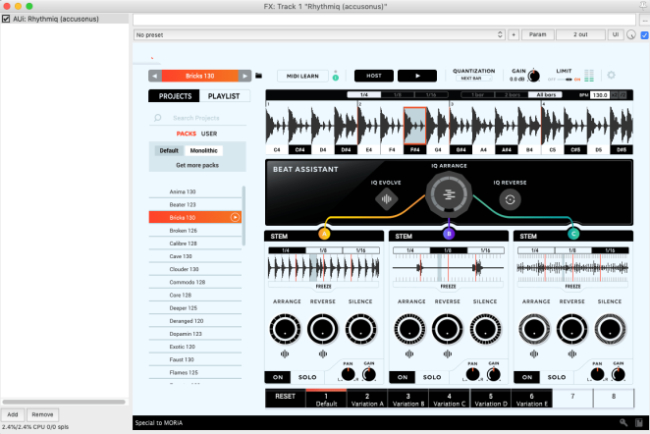Click Stem B reverse evolve waveform icon
This screenshot has height=434, width=650.
[447, 354]
